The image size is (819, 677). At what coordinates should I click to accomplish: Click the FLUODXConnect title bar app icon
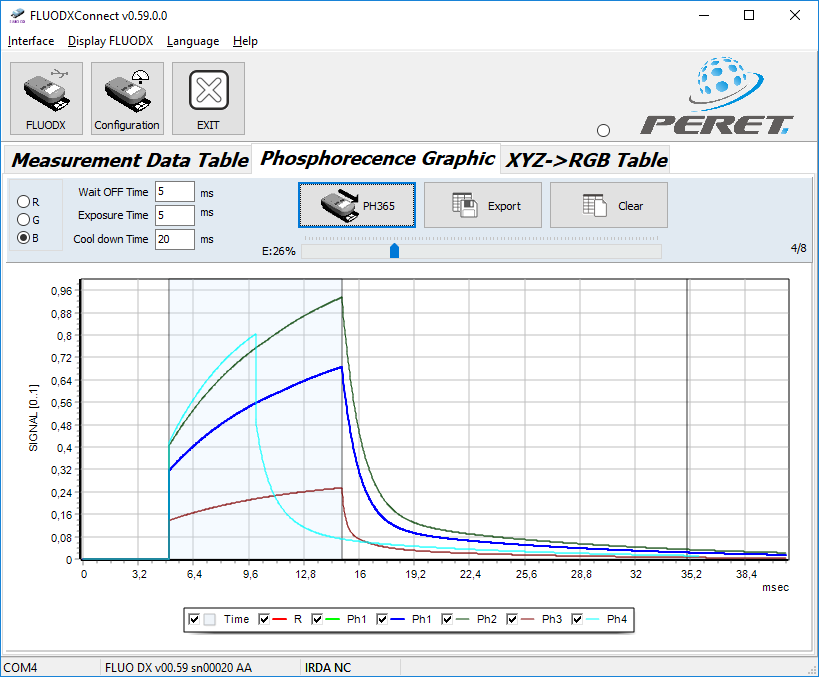pyautogui.click(x=16, y=15)
